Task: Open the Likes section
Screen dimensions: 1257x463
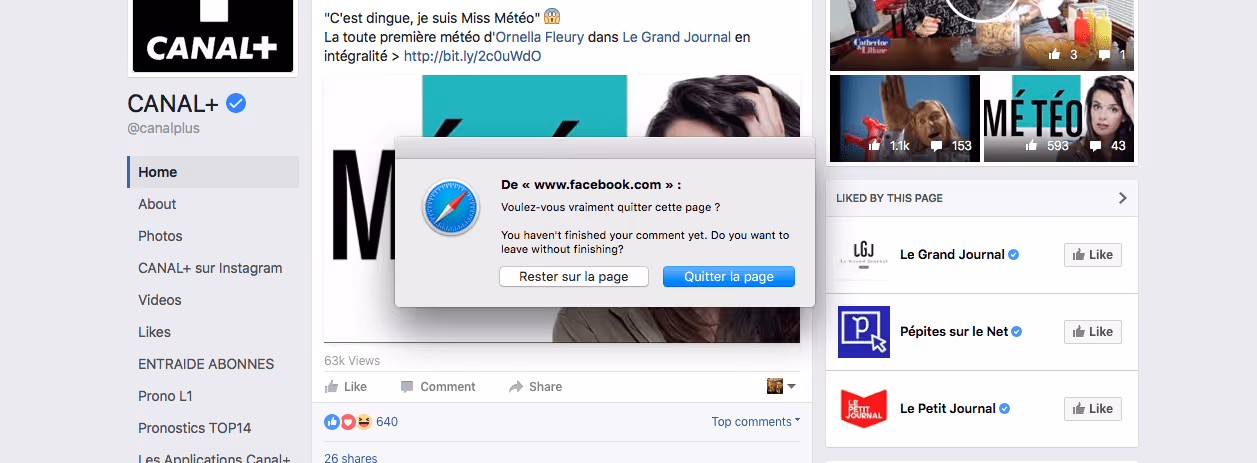Action: coord(154,332)
